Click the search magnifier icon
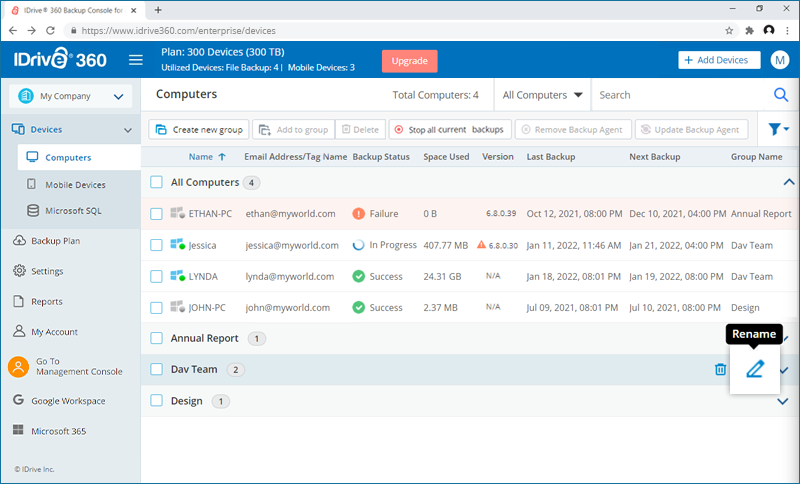This screenshot has height=484, width=800. pos(781,95)
